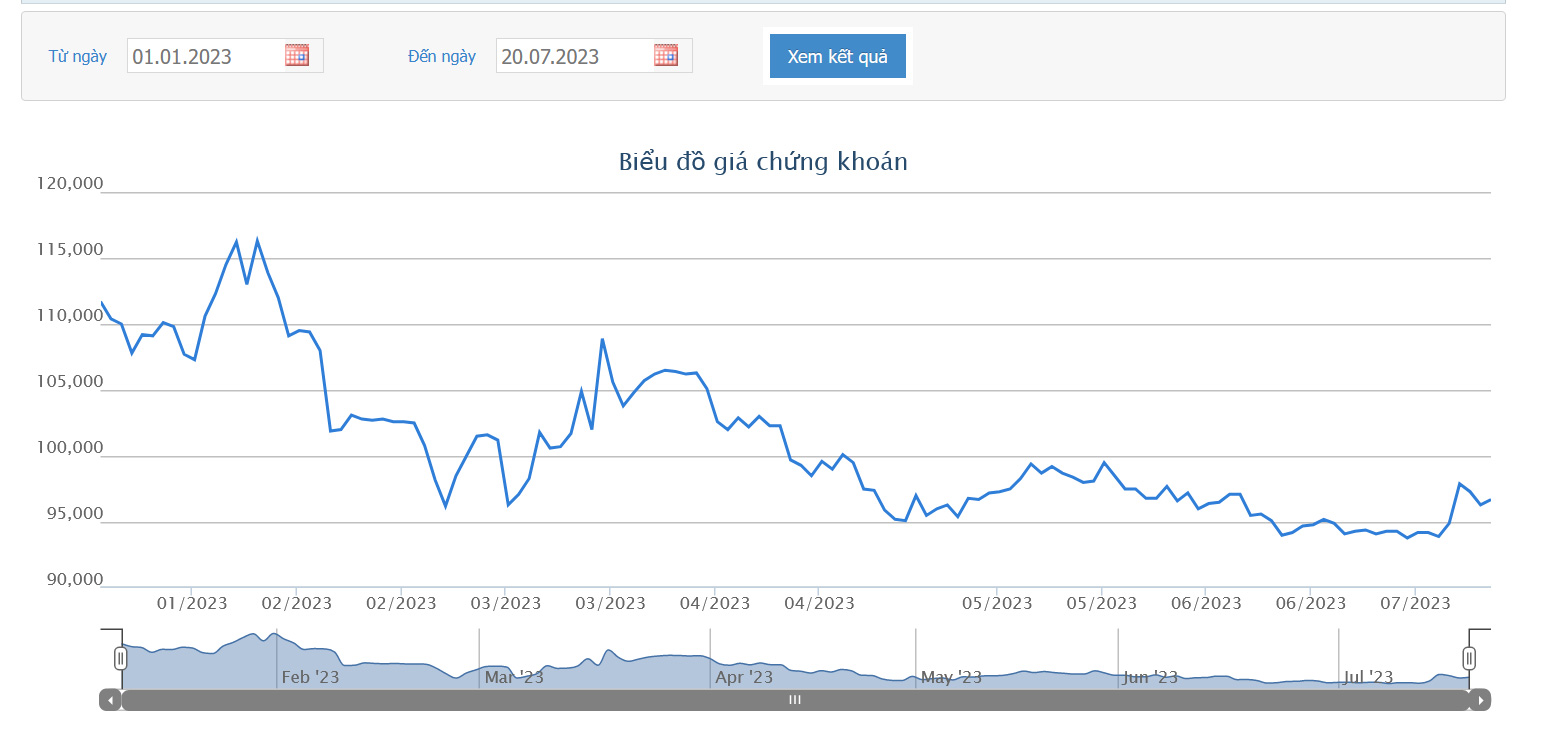Image resolution: width=1544 pixels, height=730 pixels.
Task: Select Apr '23 in the chart navigator
Action: [744, 677]
